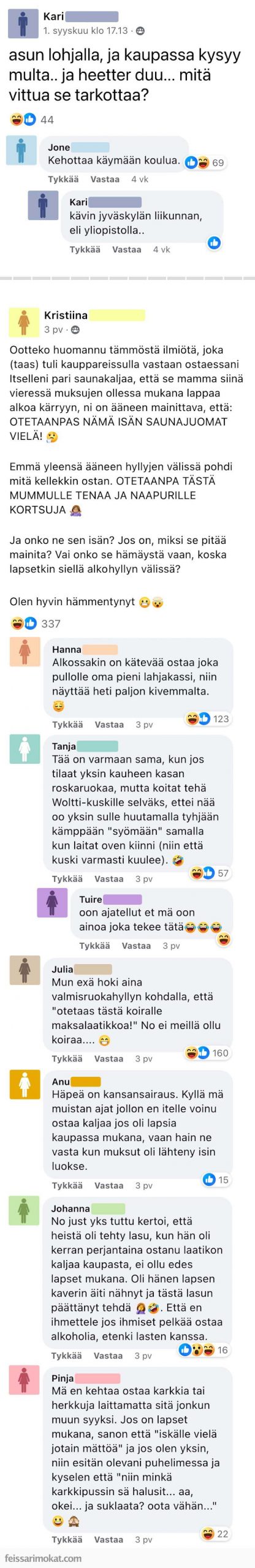Click the globe privacy icon beside Kari's timestamp

[x=140, y=31]
